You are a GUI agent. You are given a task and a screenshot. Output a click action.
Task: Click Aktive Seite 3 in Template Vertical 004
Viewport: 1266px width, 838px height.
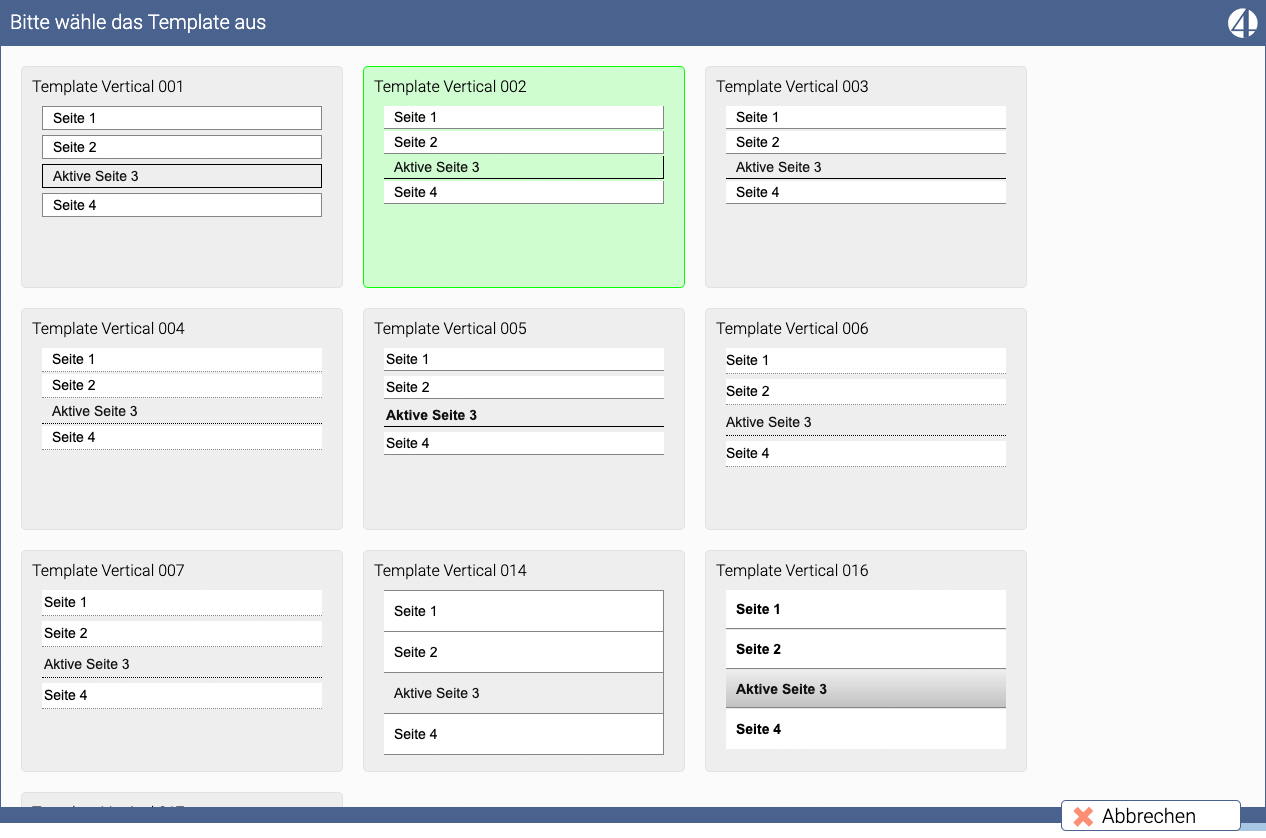coord(182,411)
